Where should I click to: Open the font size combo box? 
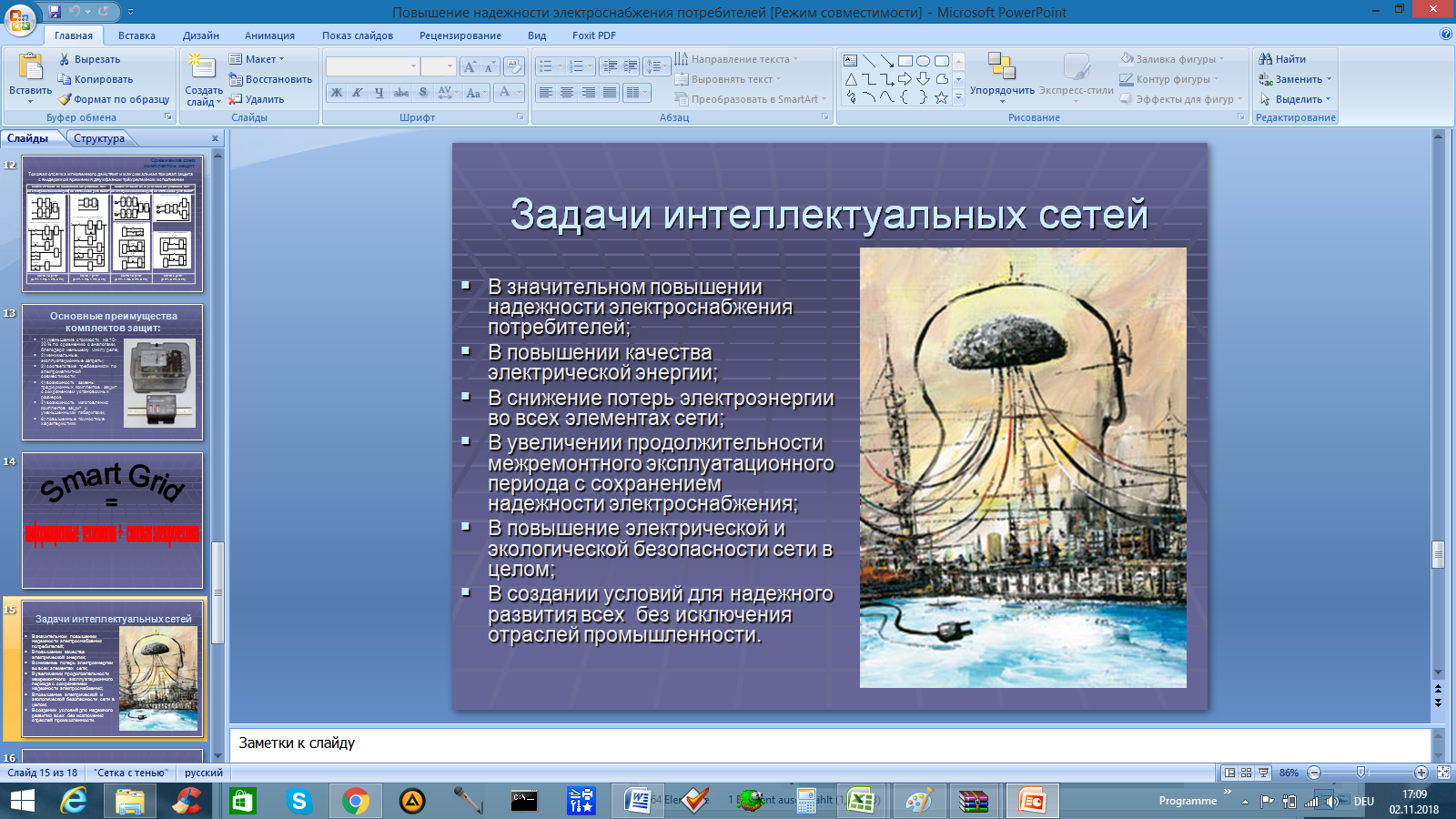438,66
